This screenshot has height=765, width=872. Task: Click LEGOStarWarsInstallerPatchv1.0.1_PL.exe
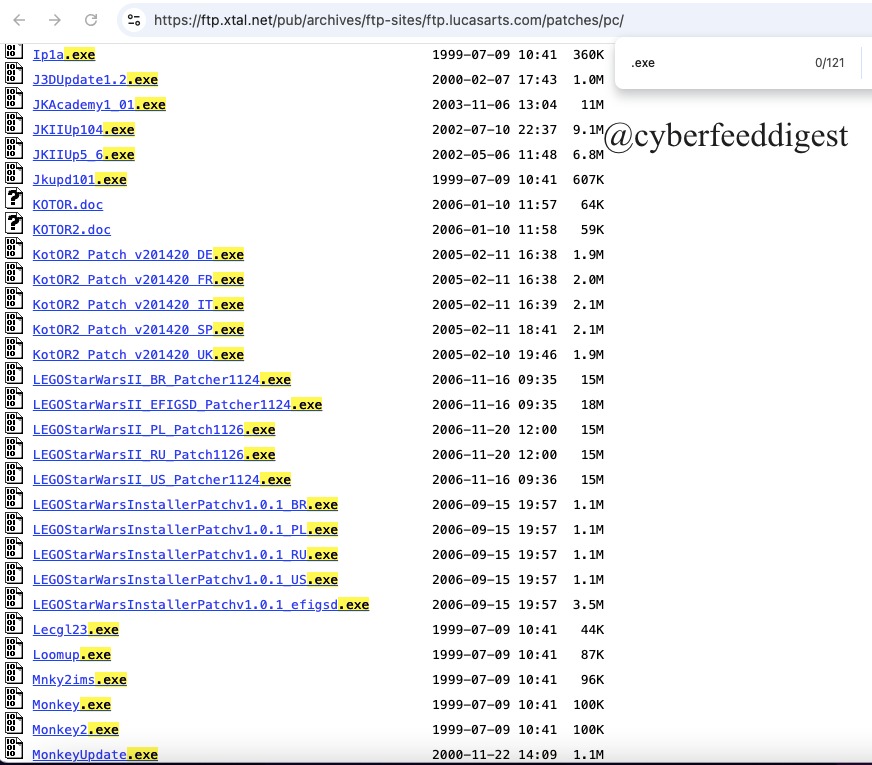click(185, 530)
